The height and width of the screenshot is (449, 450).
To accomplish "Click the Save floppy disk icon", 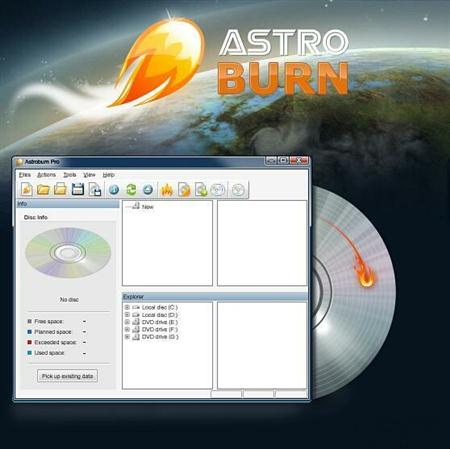I will coord(78,190).
